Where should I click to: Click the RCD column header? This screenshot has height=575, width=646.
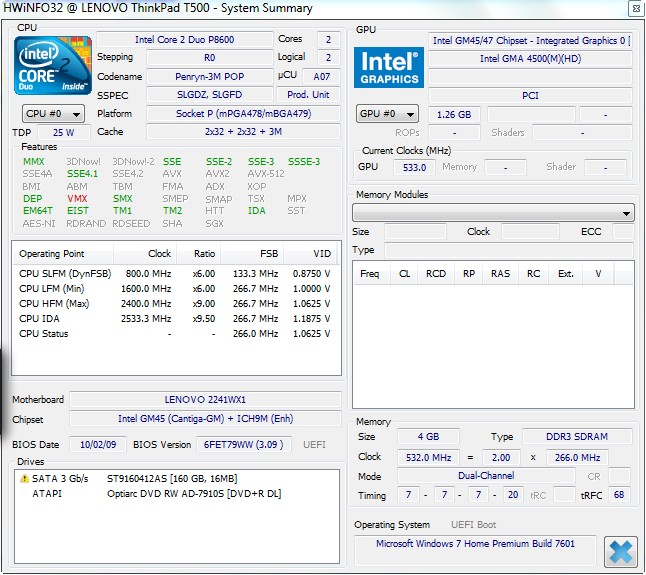click(x=436, y=274)
